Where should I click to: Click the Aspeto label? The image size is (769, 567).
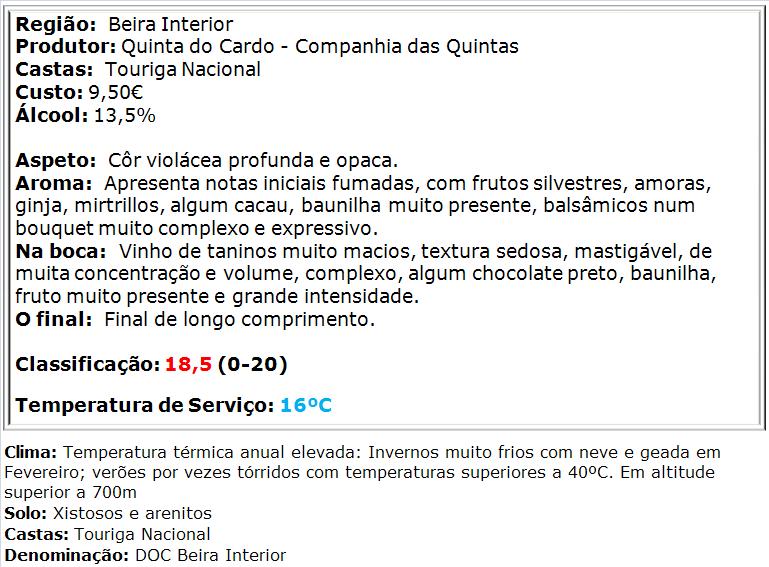pyautogui.click(x=55, y=160)
